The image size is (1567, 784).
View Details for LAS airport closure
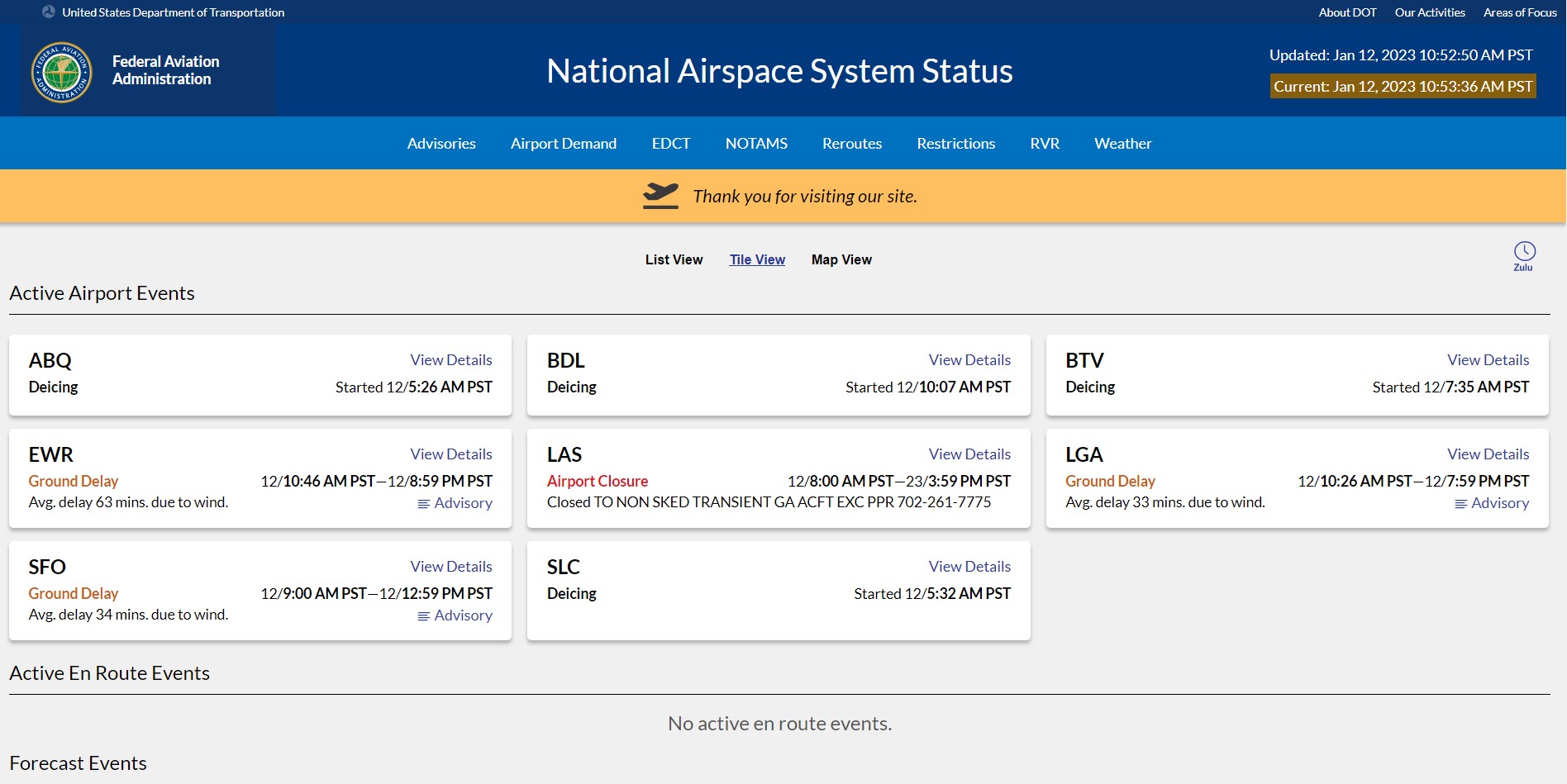969,454
